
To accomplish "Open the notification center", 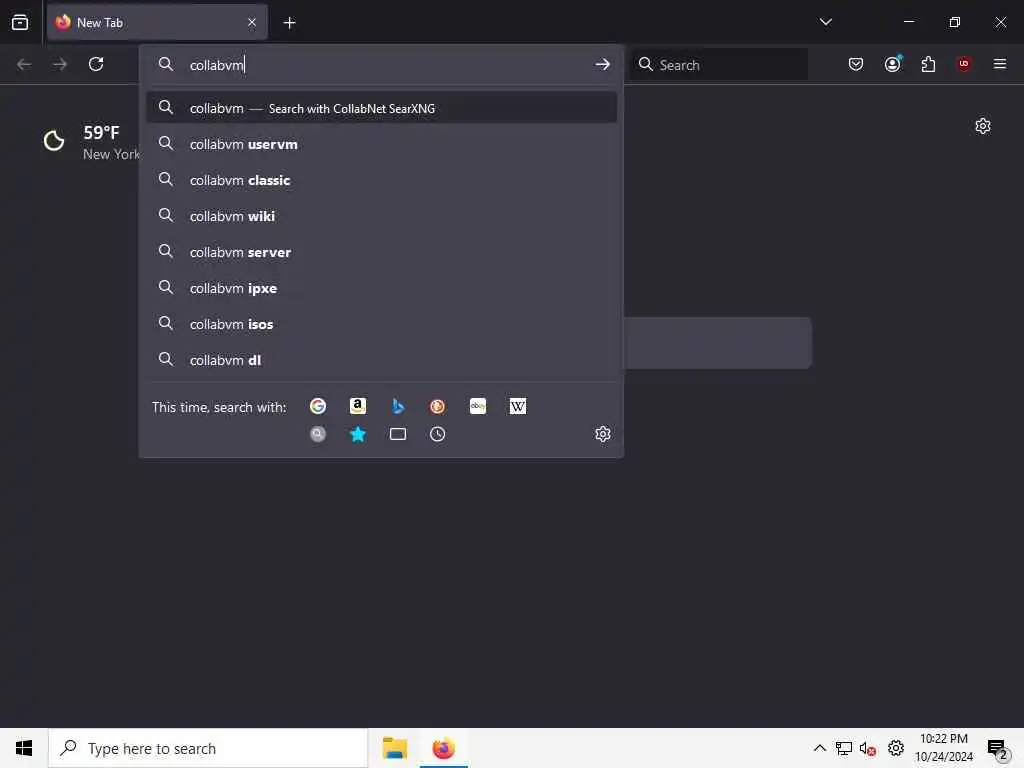I will click(x=998, y=748).
